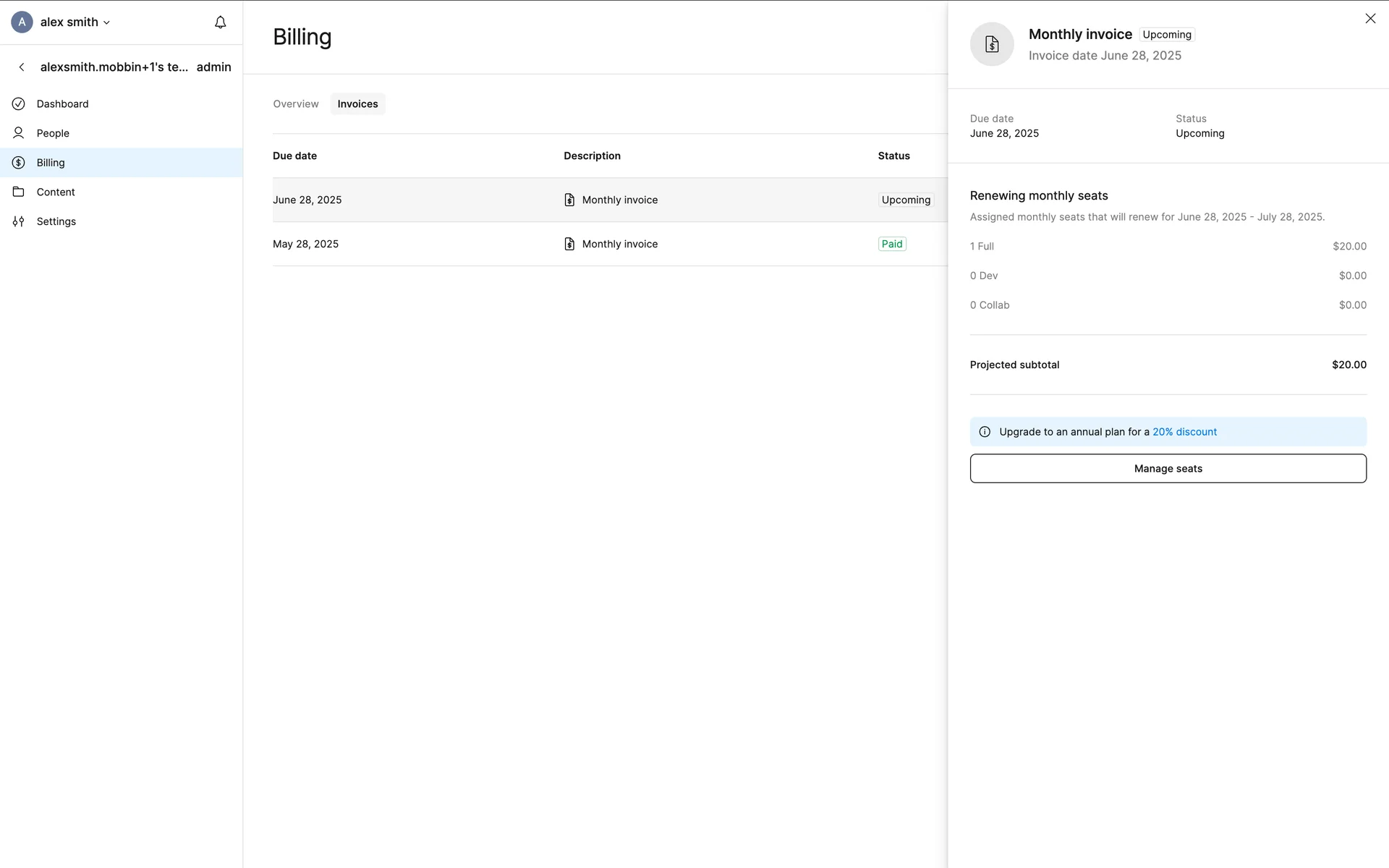Click the Settings sliders icon
Image resolution: width=1389 pixels, height=868 pixels.
(x=19, y=221)
